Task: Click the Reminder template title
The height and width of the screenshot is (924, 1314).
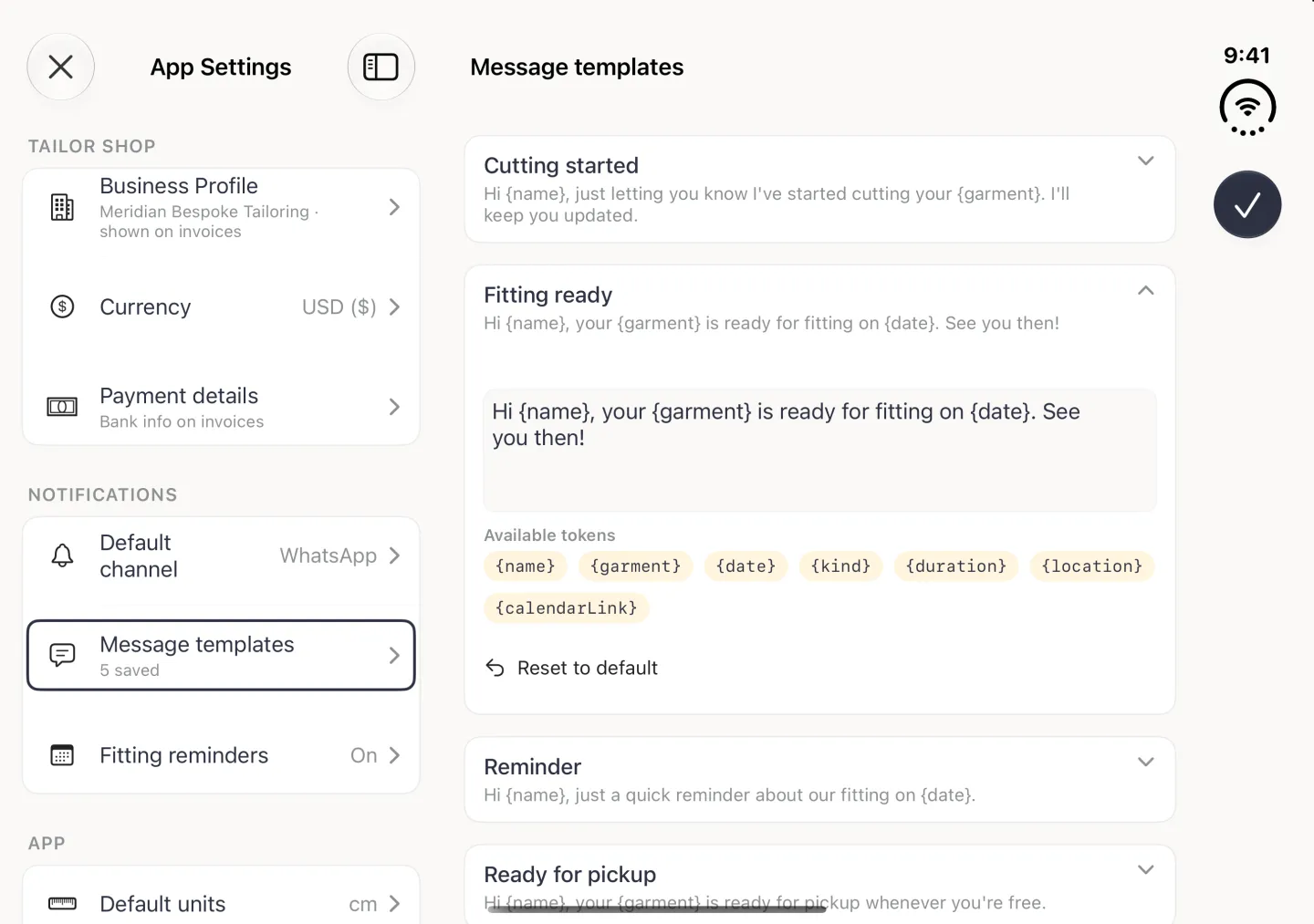Action: [x=532, y=766]
